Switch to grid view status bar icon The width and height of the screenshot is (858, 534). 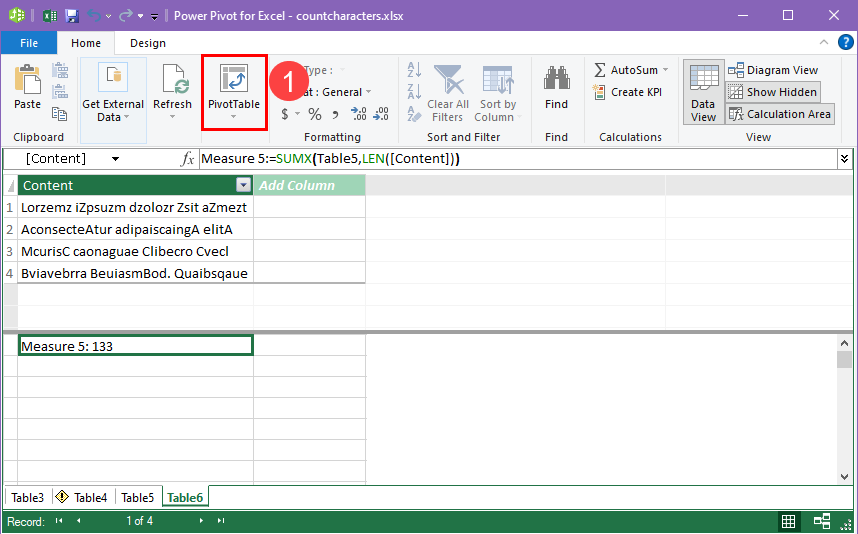tap(789, 521)
